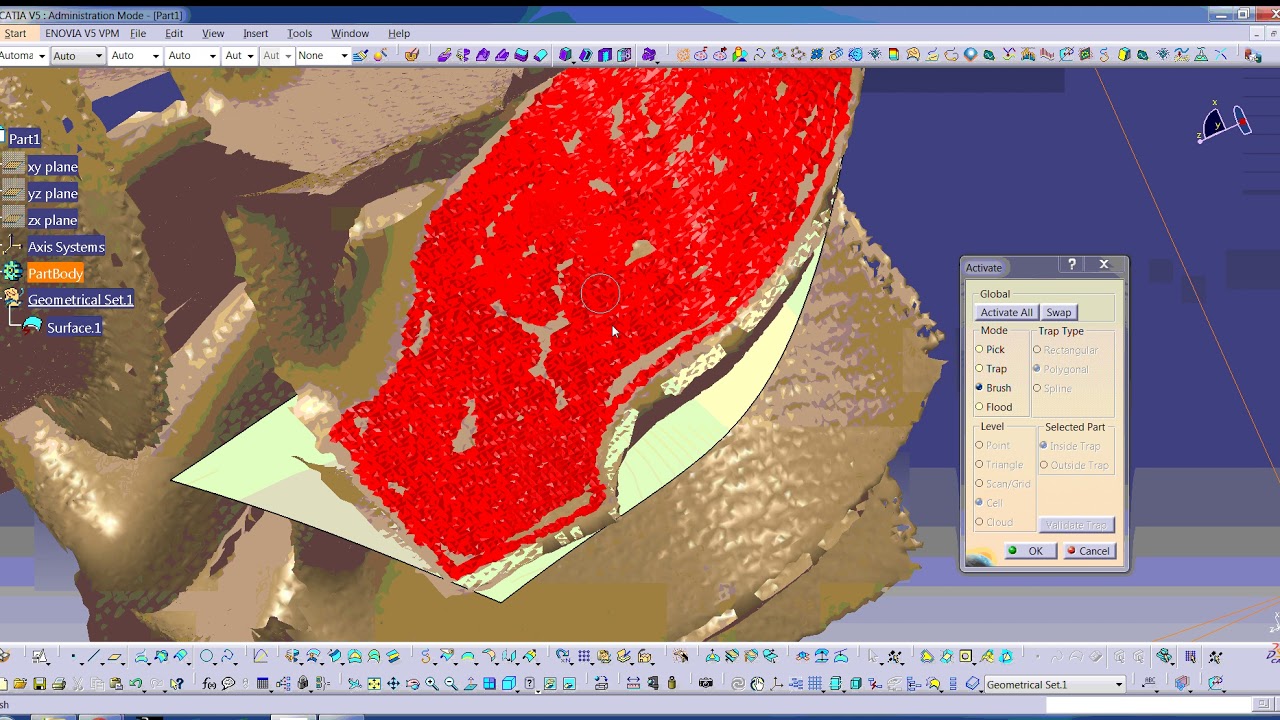The width and height of the screenshot is (1280, 720).
Task: Open the Geometrical Set.1 combo box
Action: [x=1054, y=684]
